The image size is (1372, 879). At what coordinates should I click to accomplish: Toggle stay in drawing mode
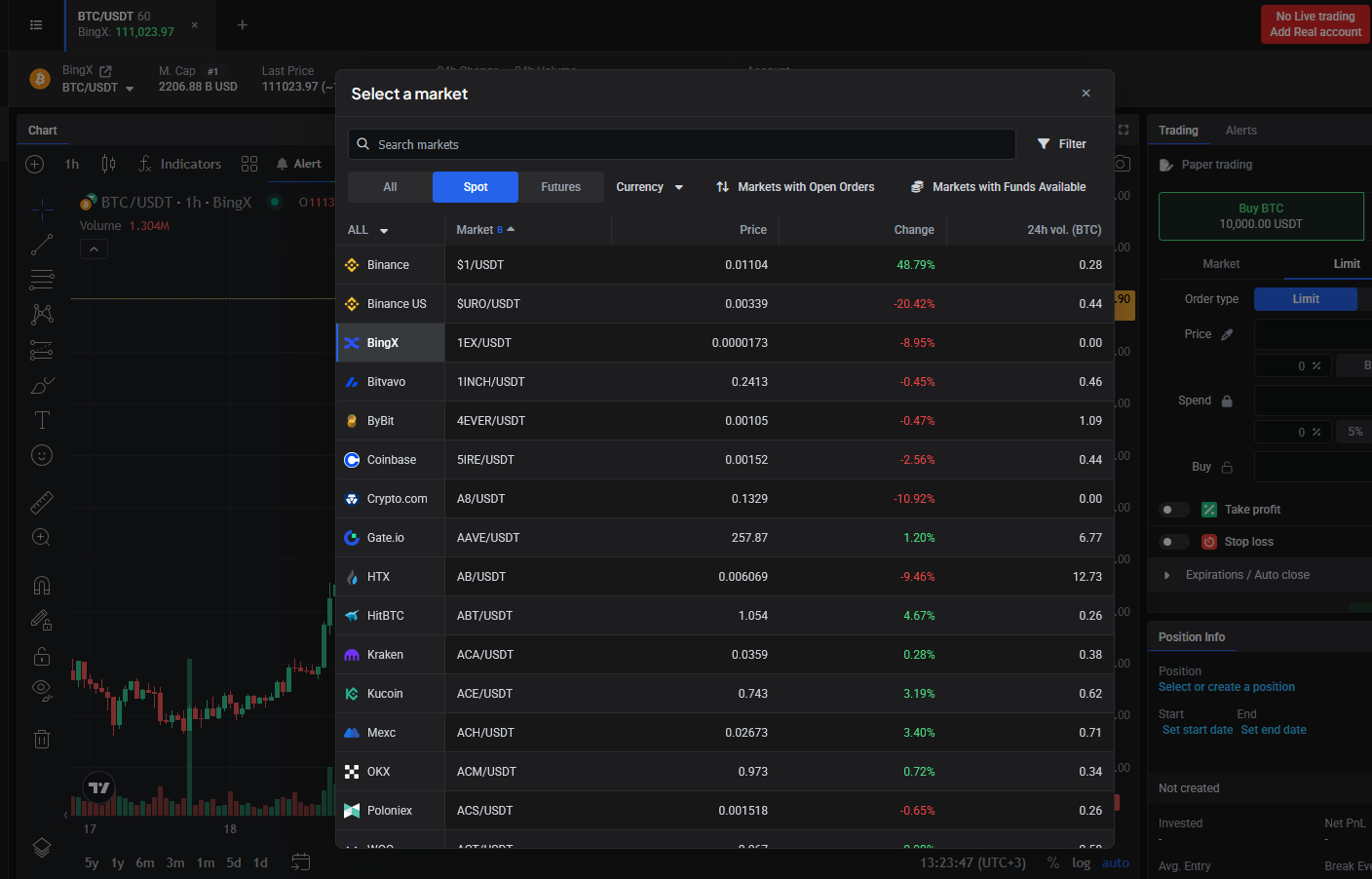coord(42,620)
